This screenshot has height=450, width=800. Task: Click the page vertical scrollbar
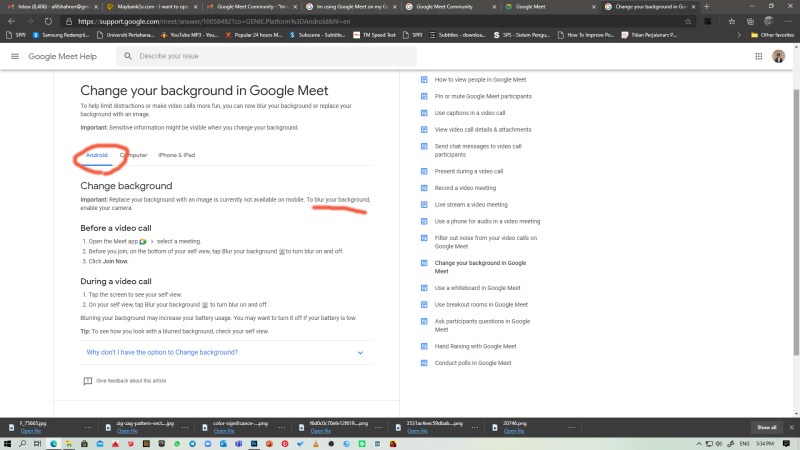[796, 222]
